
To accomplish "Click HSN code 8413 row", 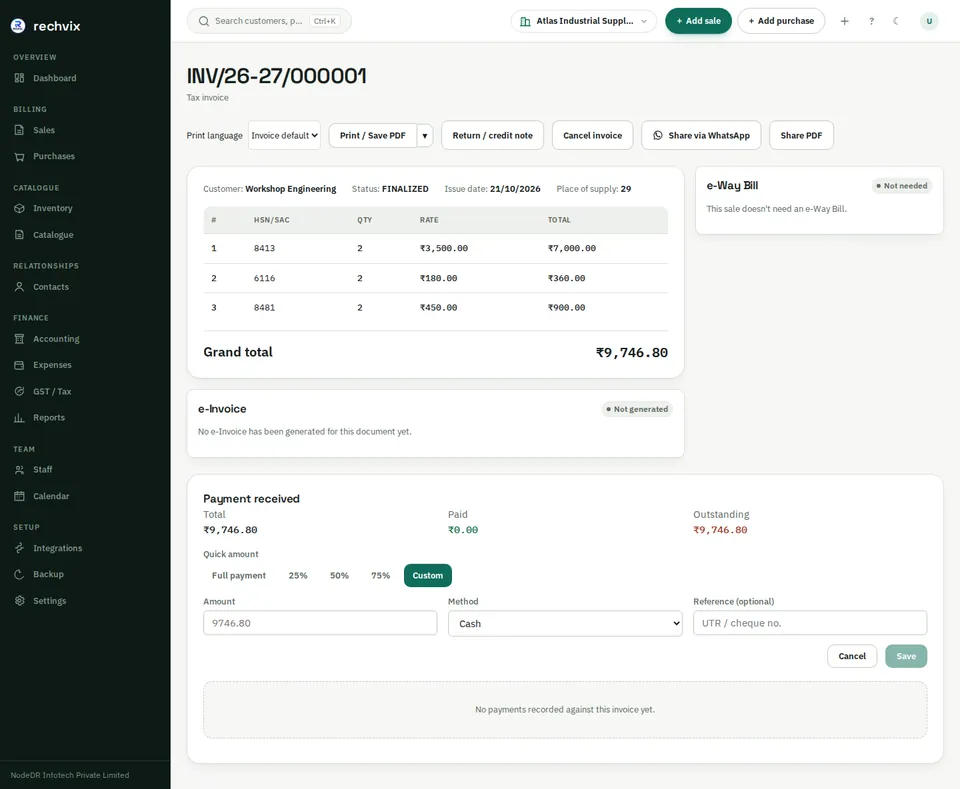I will pos(435,248).
